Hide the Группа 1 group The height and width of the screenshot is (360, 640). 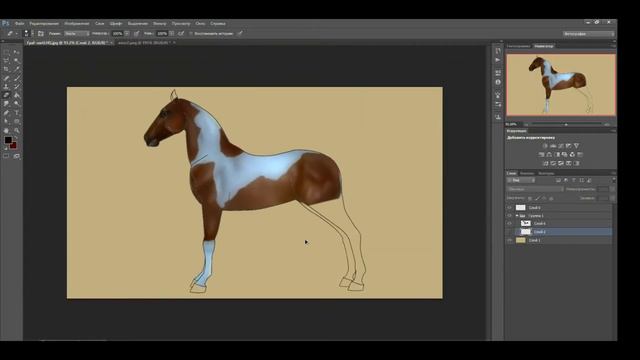tap(509, 216)
